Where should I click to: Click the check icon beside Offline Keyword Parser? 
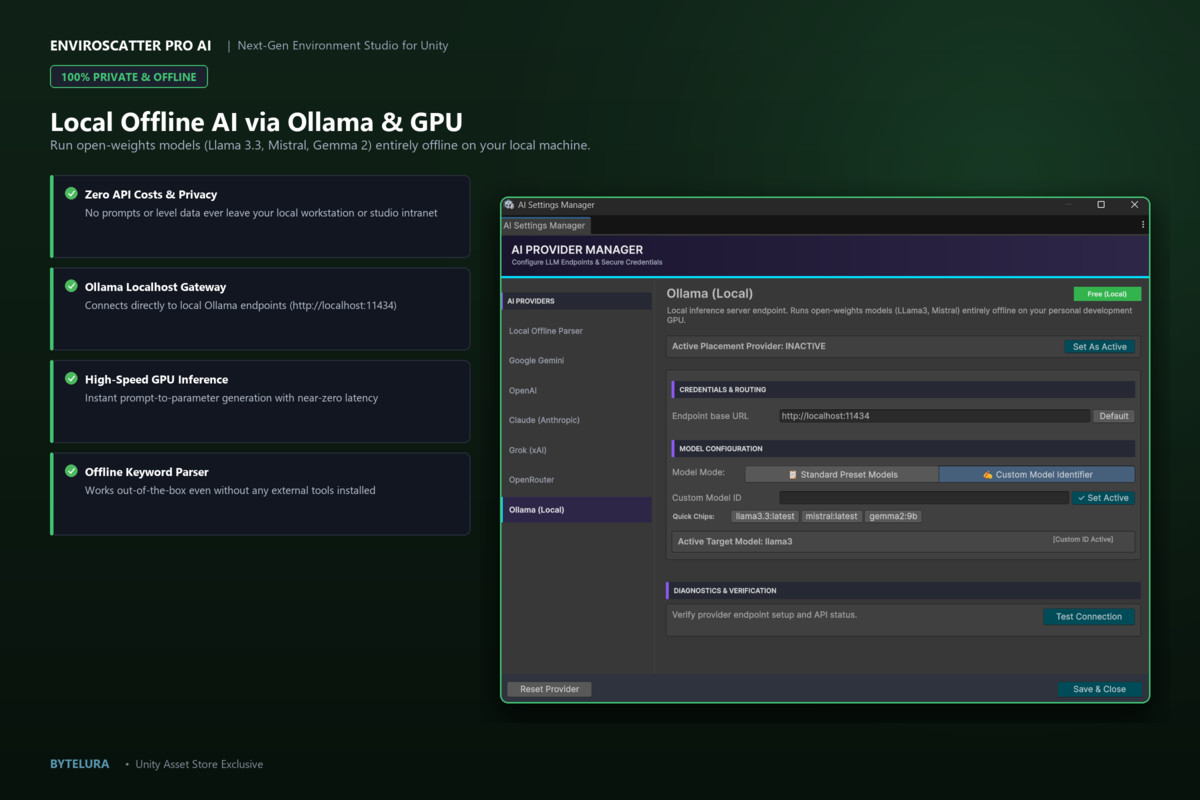click(x=71, y=471)
